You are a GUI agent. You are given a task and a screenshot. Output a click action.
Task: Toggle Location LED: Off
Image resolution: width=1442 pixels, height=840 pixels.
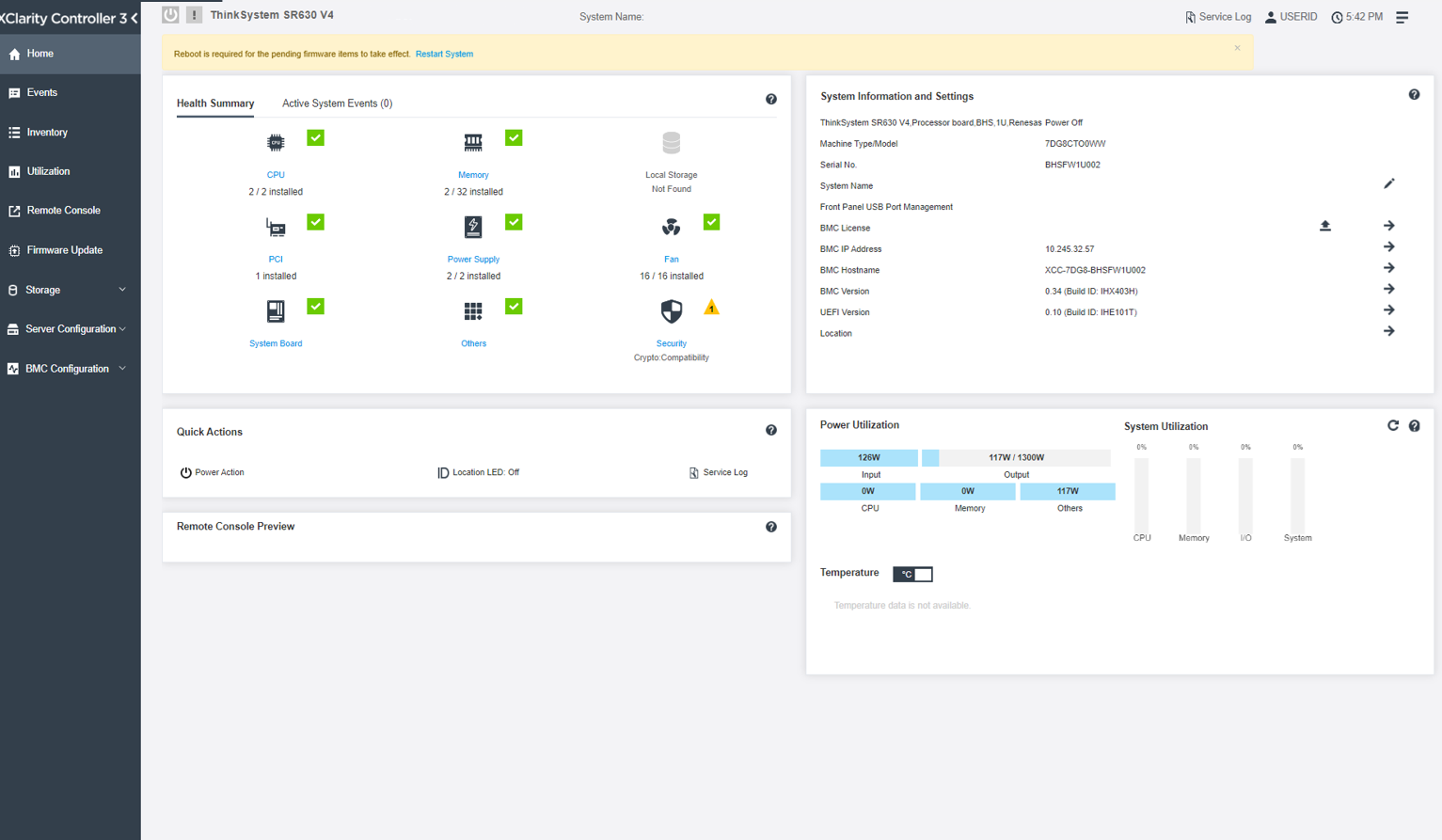point(479,472)
